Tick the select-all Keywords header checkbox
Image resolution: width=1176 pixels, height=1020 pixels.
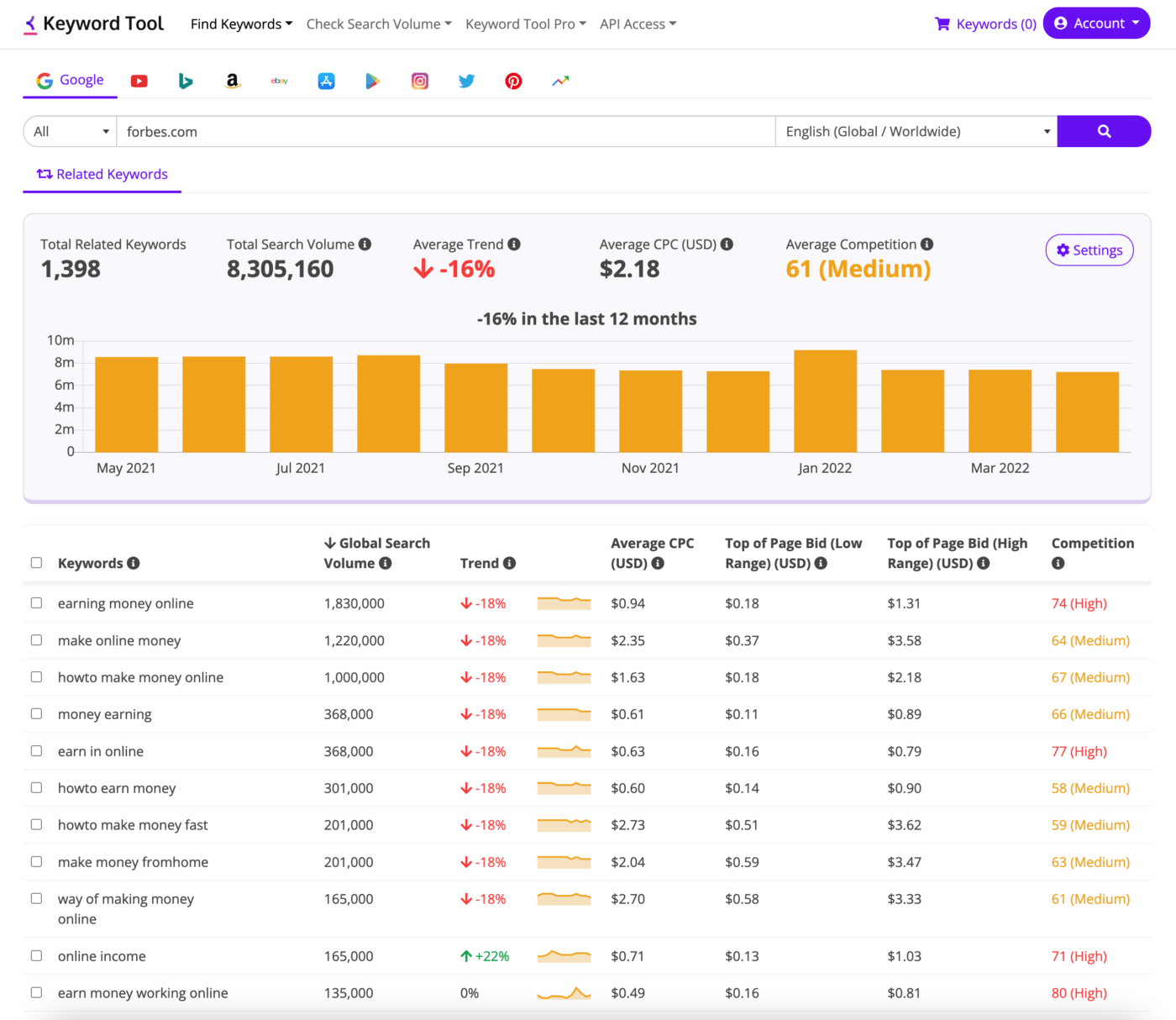(36, 562)
